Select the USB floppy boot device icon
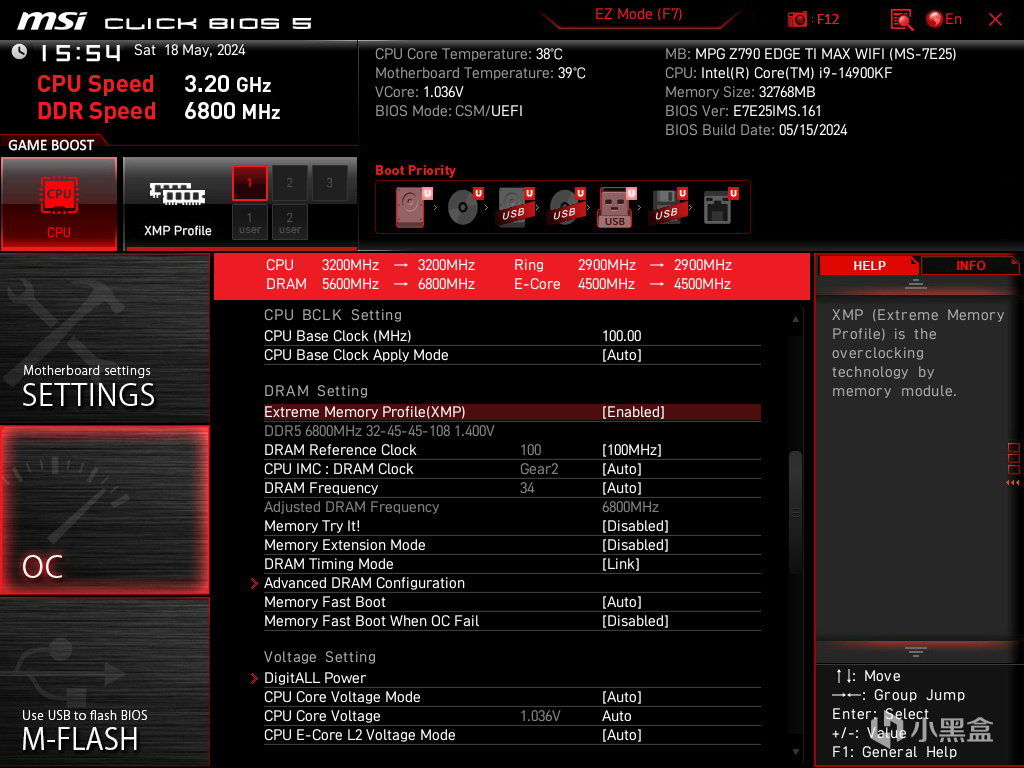The width and height of the screenshot is (1024, 768). pyautogui.click(x=667, y=206)
